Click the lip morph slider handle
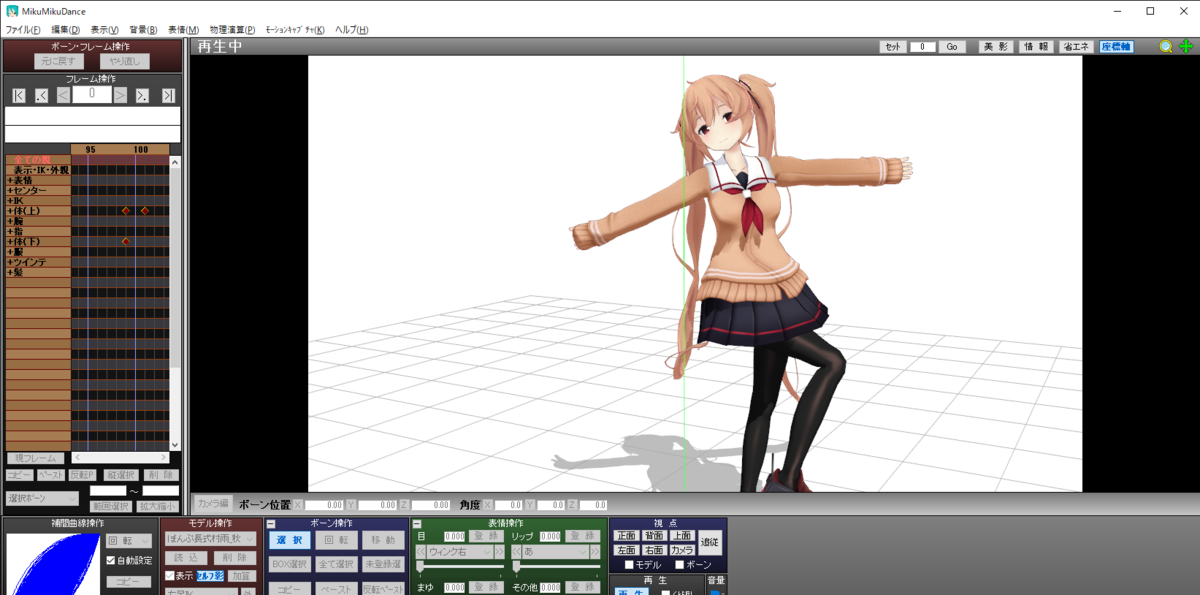Screen dimensions: 1200x595 coord(516,567)
